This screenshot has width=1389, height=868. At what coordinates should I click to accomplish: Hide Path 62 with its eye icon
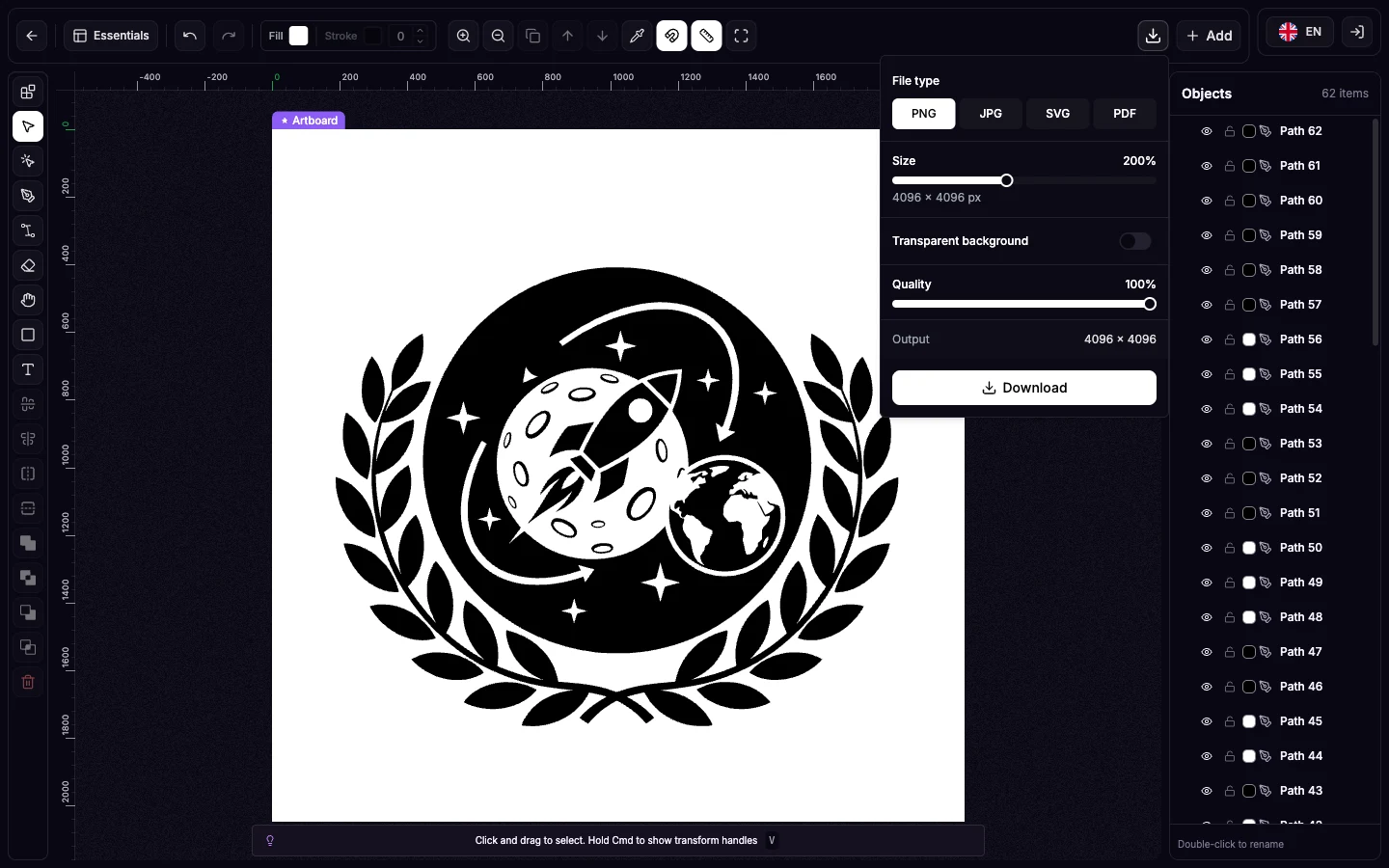(x=1207, y=131)
